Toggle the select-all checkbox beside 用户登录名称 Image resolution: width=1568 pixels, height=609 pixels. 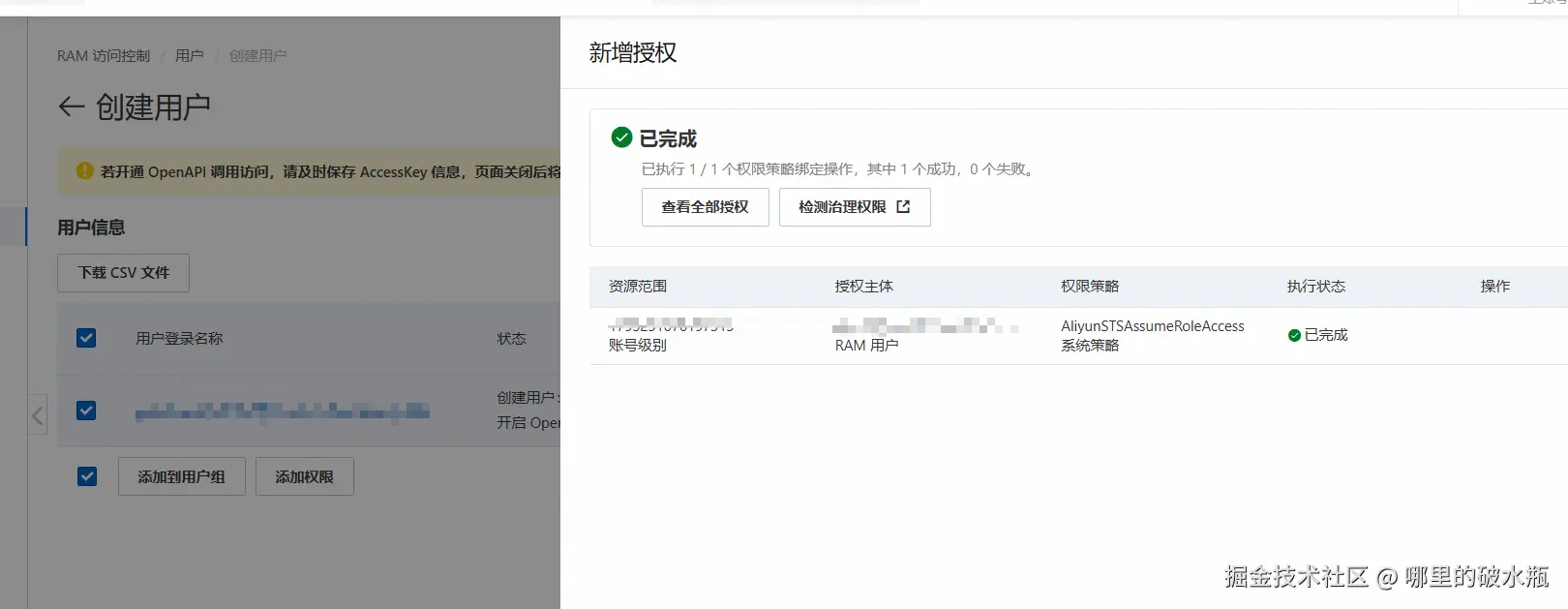tap(86, 338)
